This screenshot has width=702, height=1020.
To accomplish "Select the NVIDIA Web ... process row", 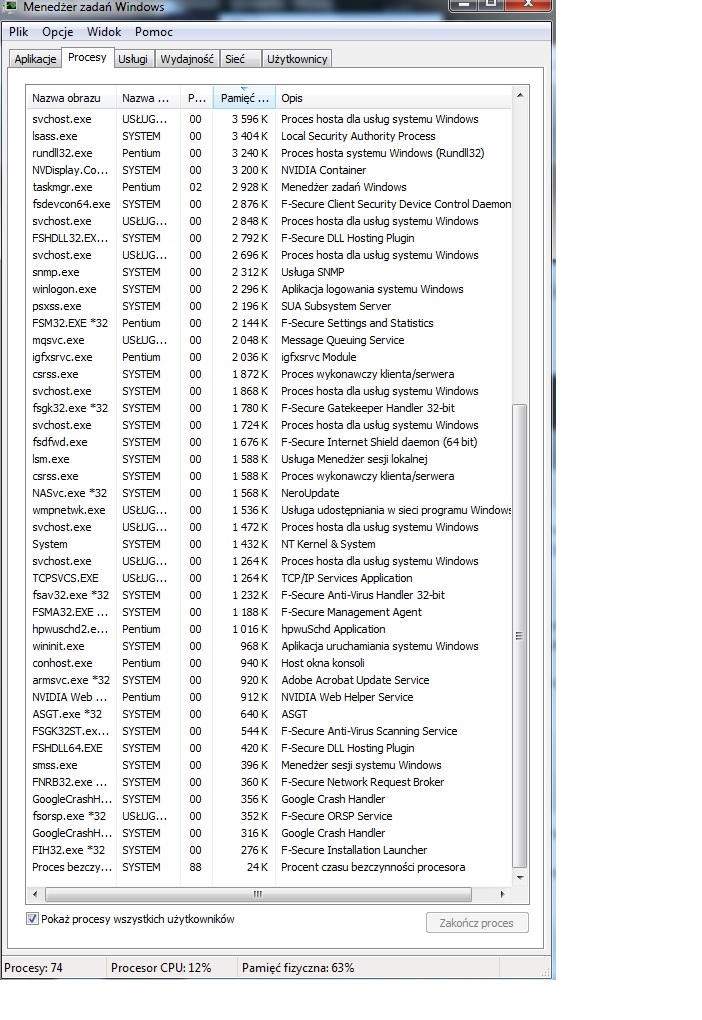I will [x=269, y=697].
